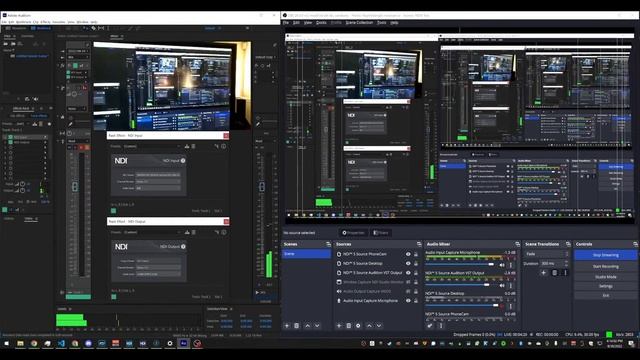
Task: Unmute NDI 5 Source Desktop in mixer
Action: coord(502,306)
